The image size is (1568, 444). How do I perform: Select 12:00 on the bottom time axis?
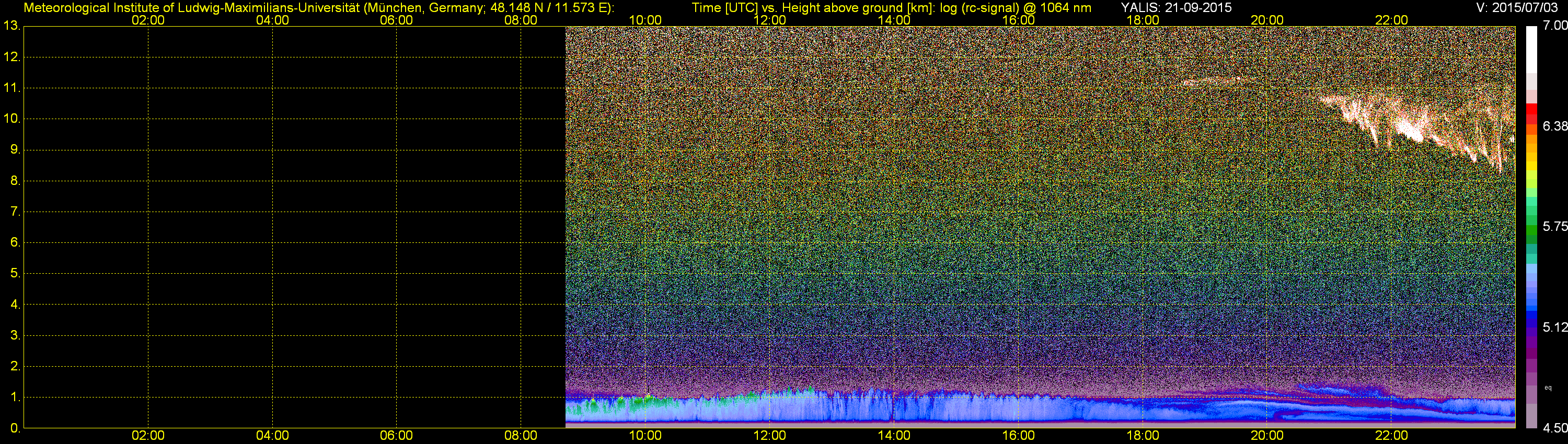tap(769, 436)
